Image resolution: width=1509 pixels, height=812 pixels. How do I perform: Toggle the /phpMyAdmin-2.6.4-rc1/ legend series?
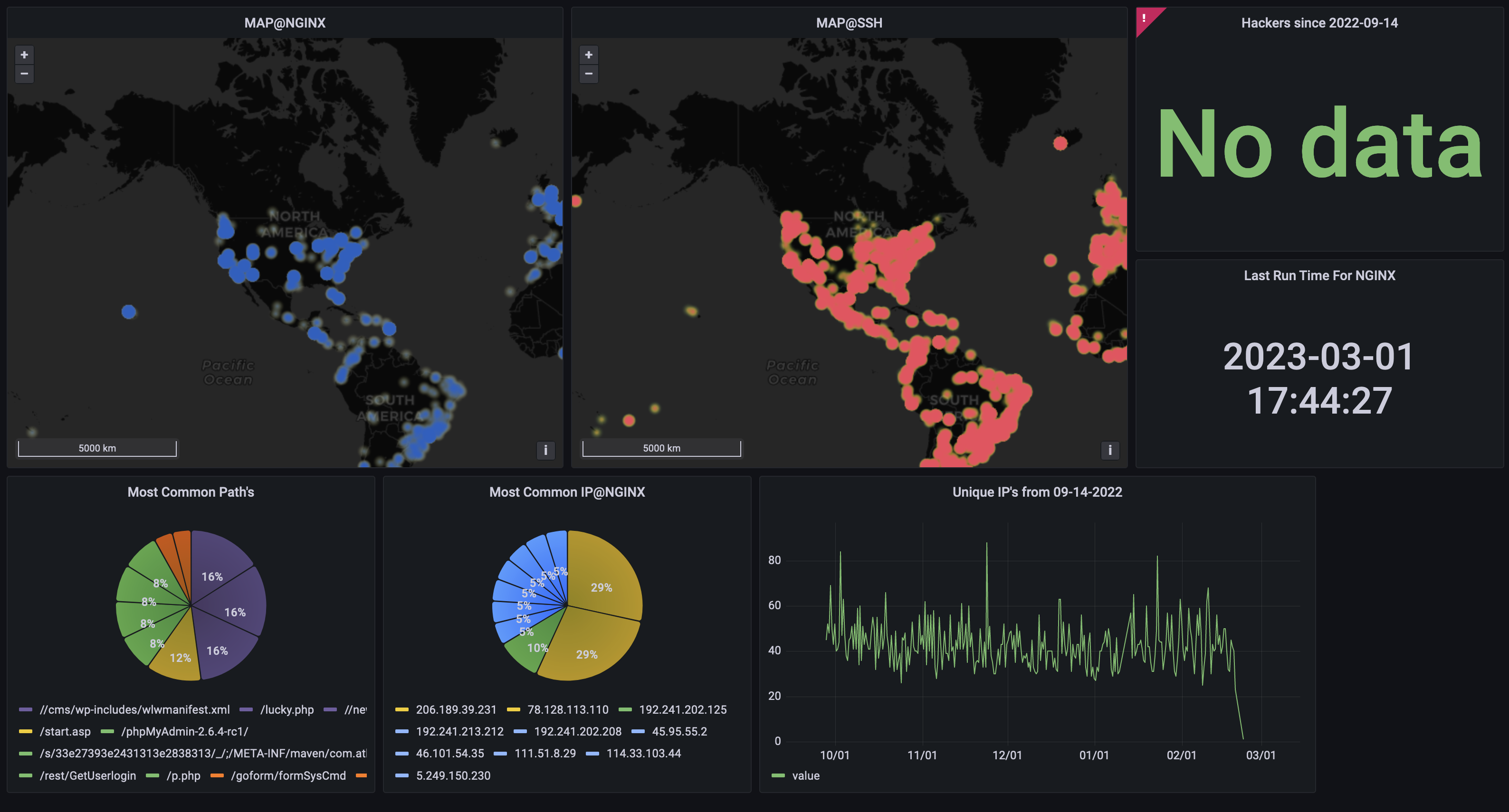pos(184,731)
